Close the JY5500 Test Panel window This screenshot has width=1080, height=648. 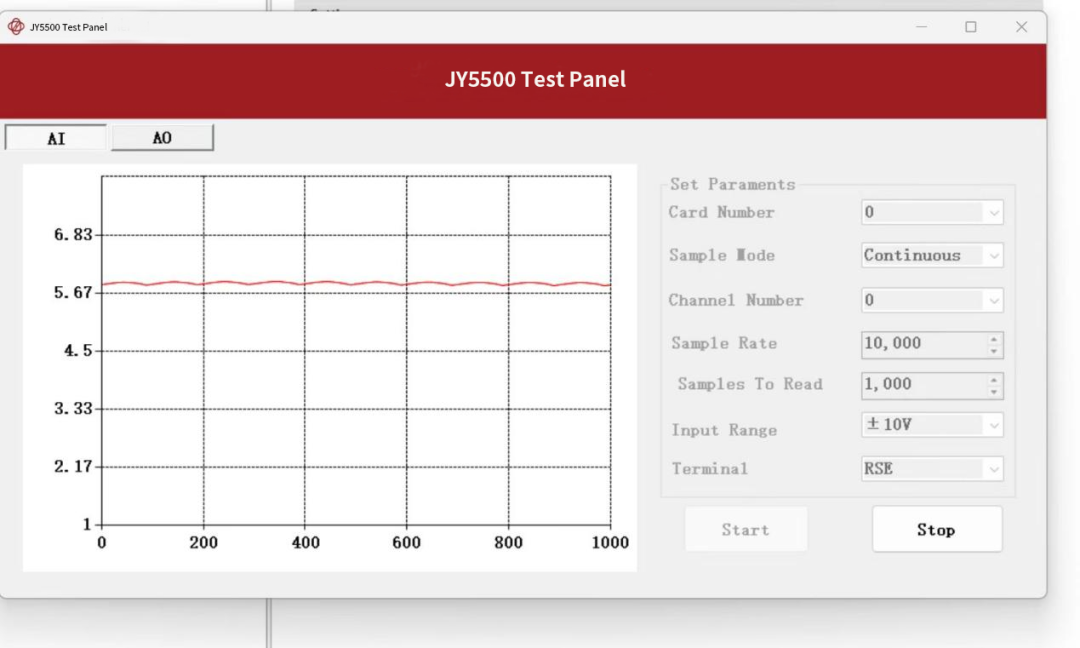point(1021,27)
